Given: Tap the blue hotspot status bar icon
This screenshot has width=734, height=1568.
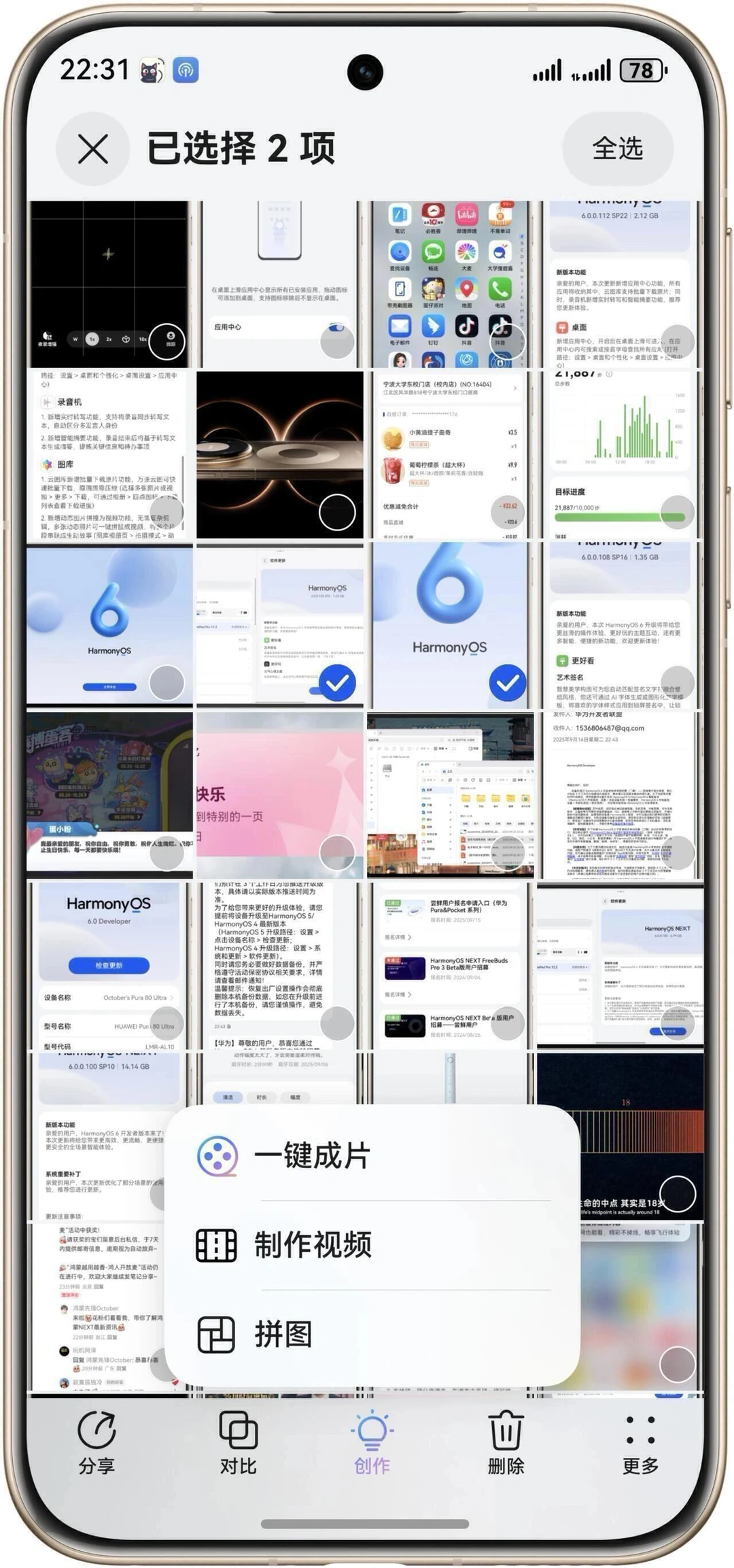Looking at the screenshot, I should click(x=186, y=70).
